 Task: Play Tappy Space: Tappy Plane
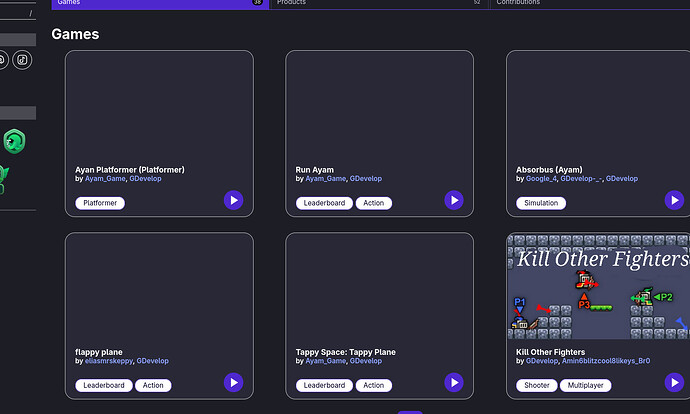[454, 382]
